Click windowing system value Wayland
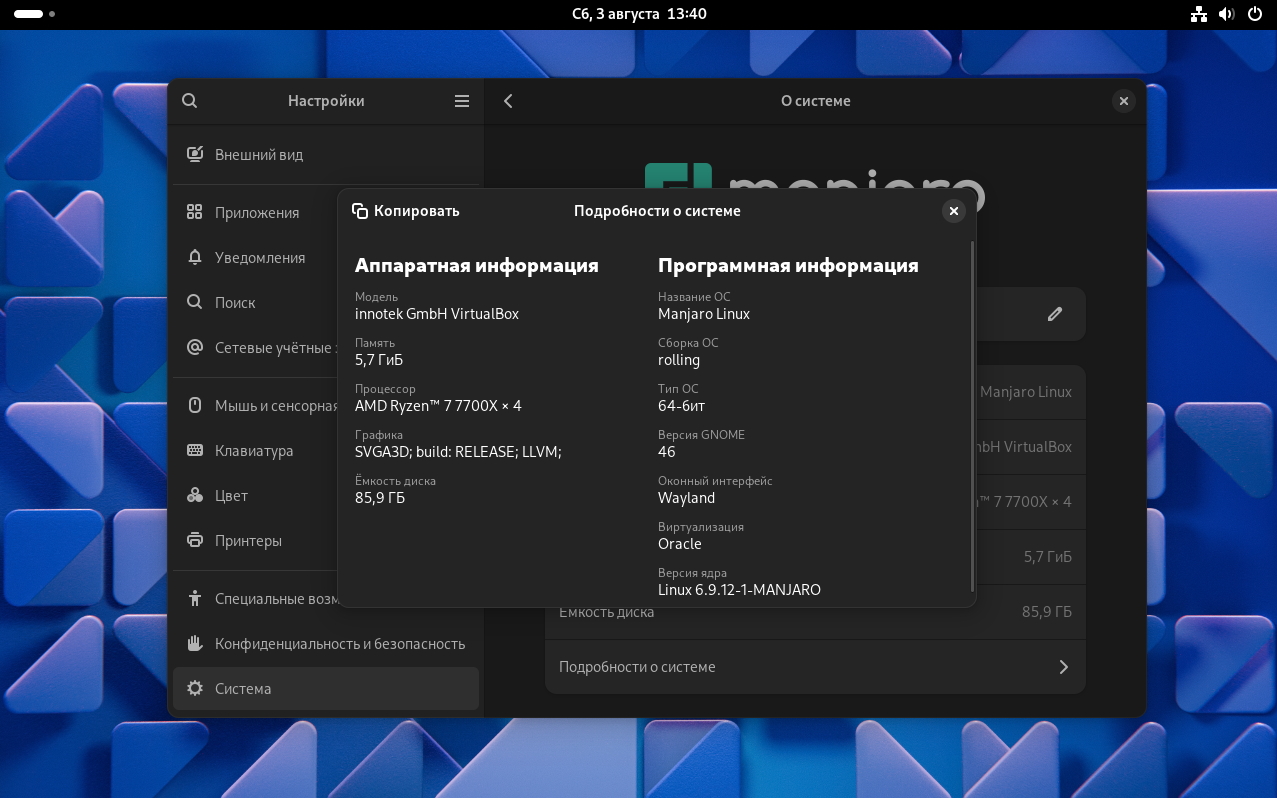Image resolution: width=1277 pixels, height=798 pixels. click(x=686, y=498)
